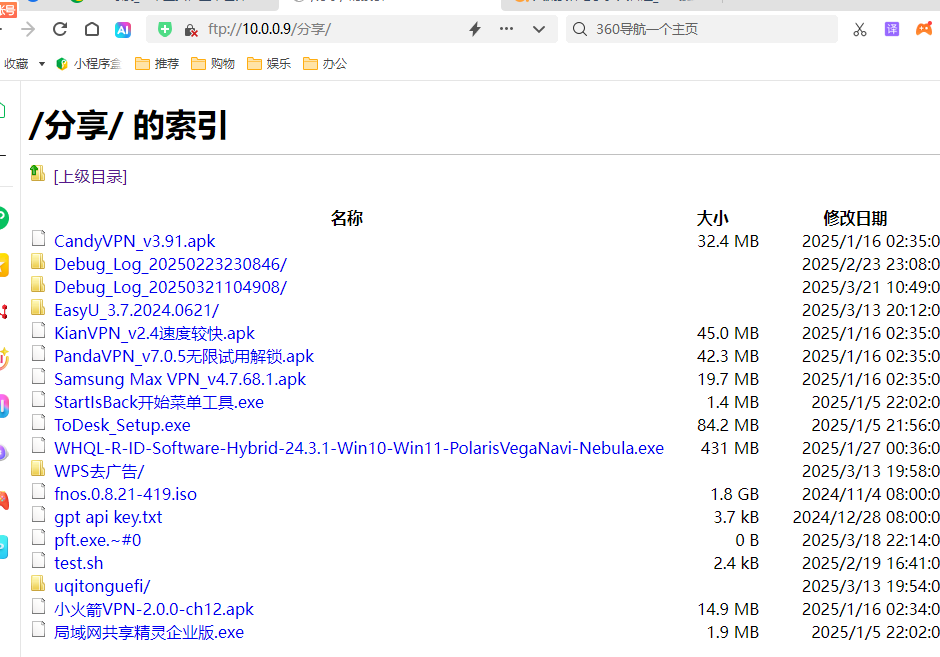940x657 pixels.
Task: Expand the 收藏 favorites dropdown arrow
Action: tap(42, 64)
